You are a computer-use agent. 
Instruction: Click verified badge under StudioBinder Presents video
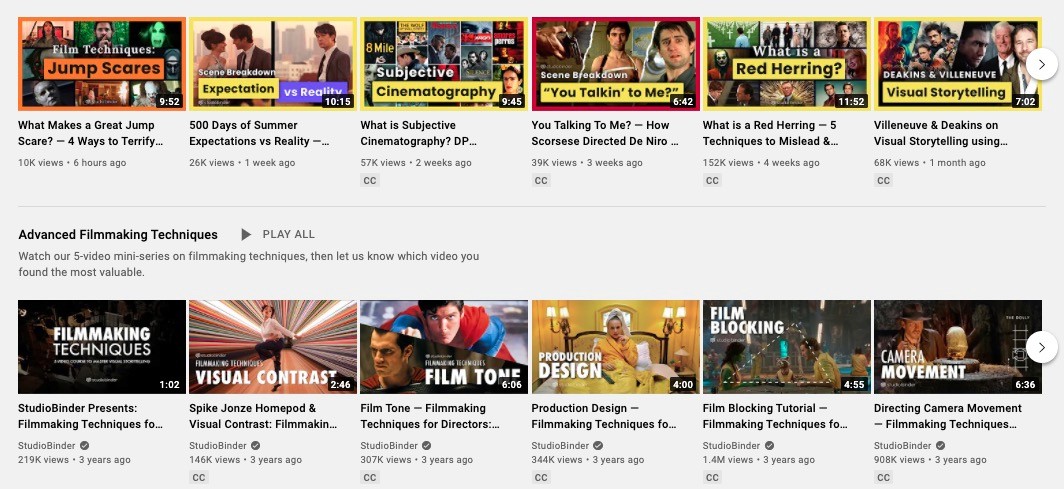pos(85,446)
